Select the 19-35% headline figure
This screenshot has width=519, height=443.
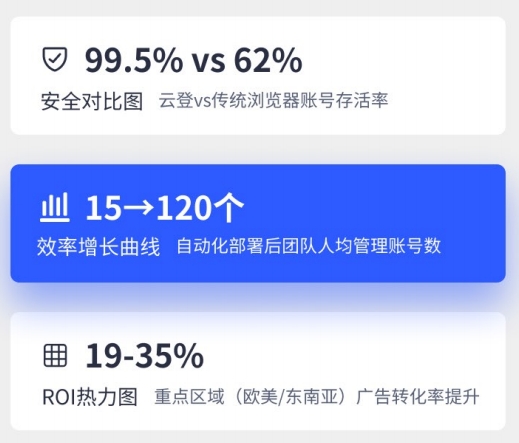[145, 356]
